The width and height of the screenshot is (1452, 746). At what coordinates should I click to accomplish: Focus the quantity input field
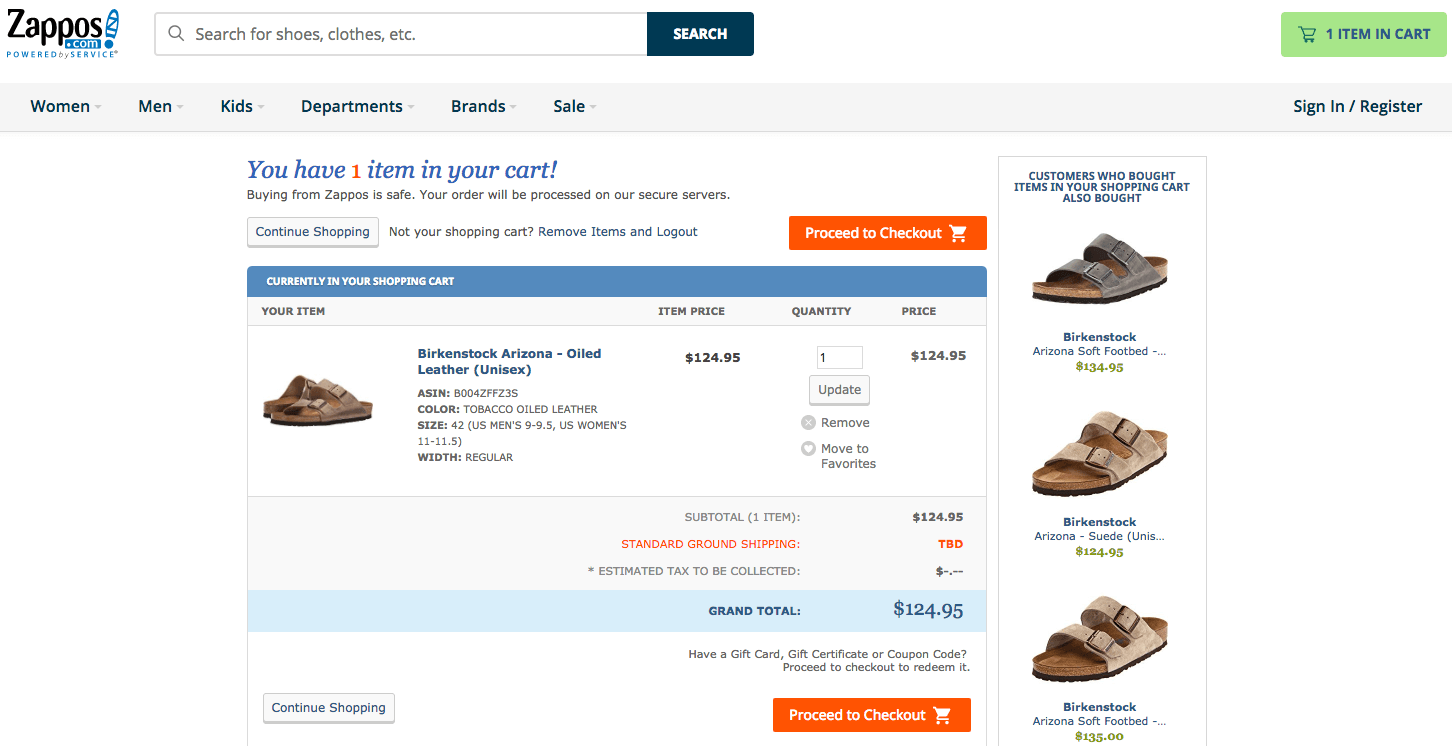point(839,358)
